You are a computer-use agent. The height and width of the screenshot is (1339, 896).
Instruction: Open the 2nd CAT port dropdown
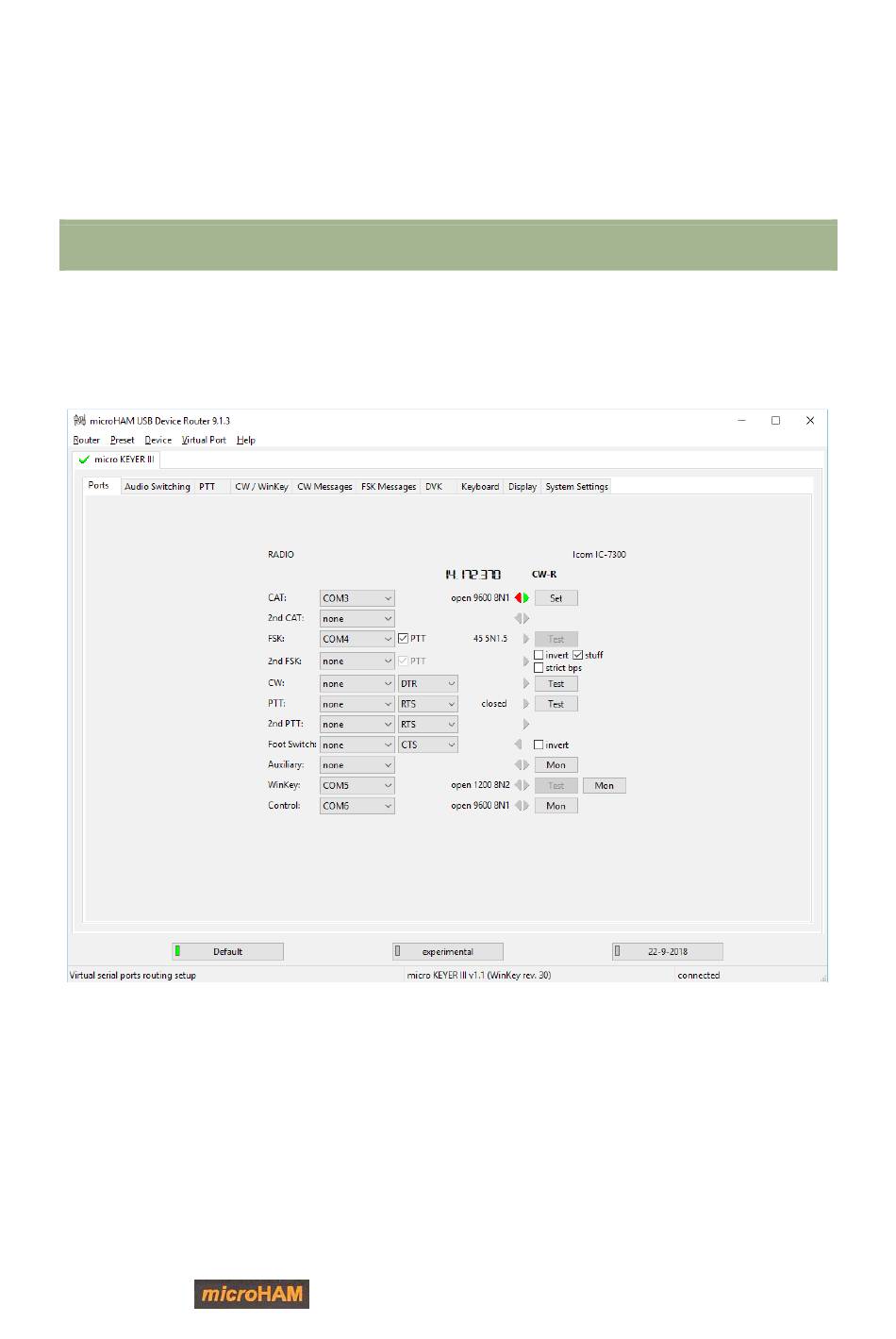click(357, 619)
